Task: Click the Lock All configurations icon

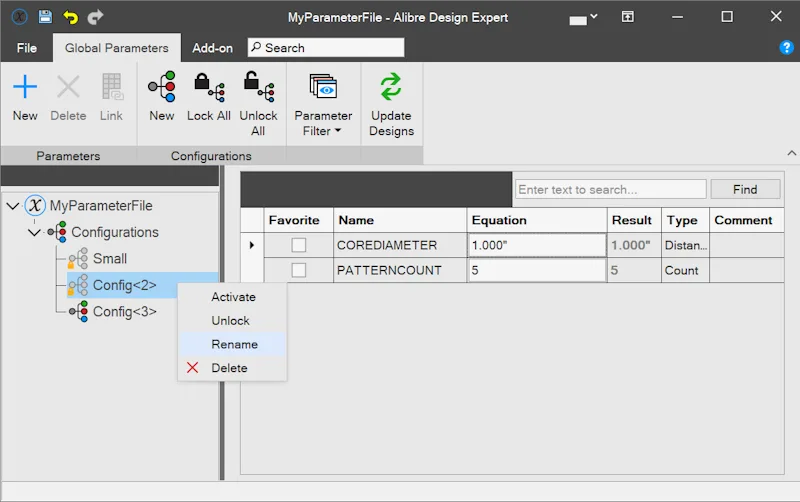Action: 209,86
